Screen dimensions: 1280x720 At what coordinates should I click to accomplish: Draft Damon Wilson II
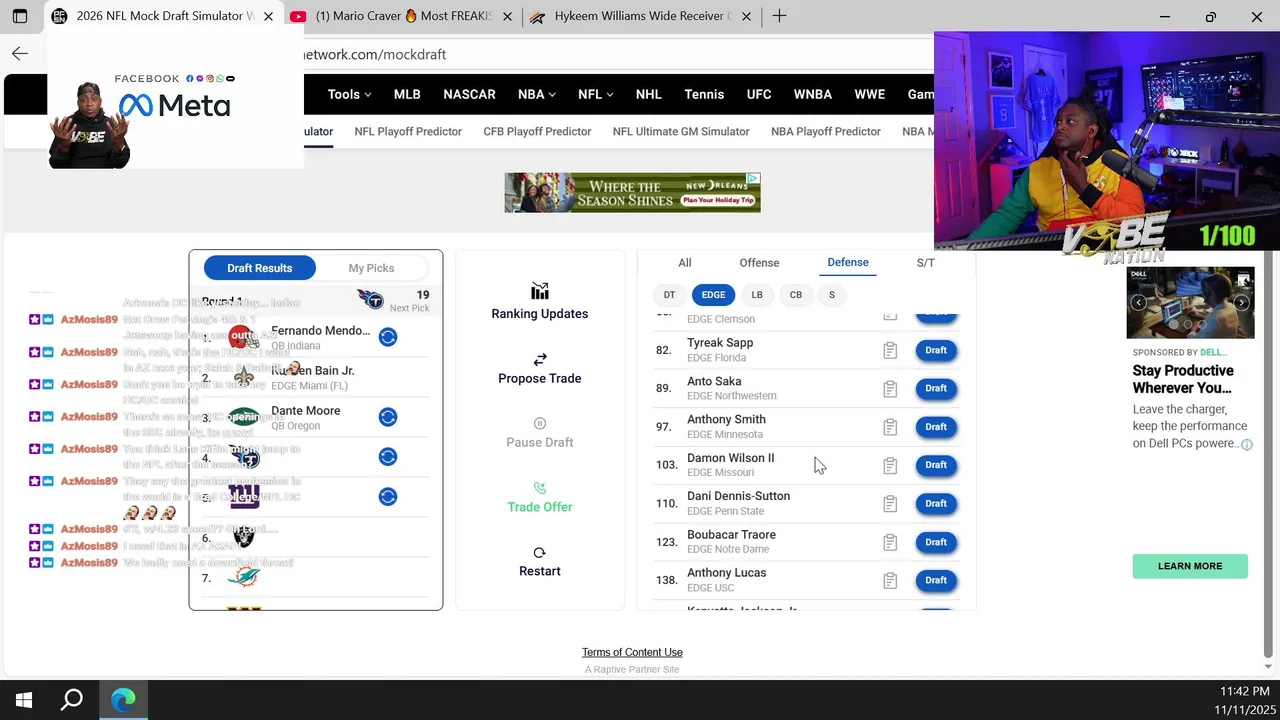pos(936,465)
